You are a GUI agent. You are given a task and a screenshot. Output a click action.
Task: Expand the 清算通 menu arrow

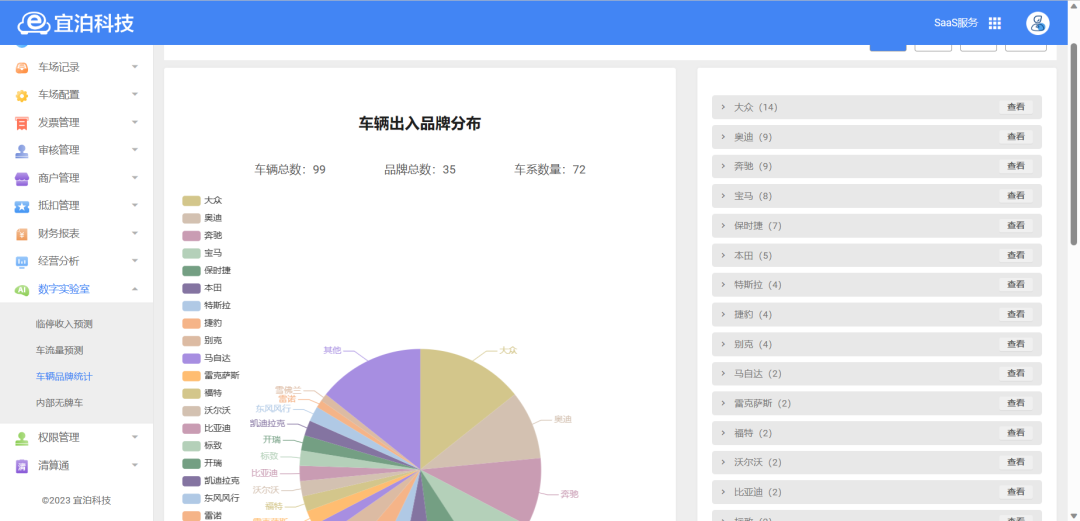coord(135,465)
